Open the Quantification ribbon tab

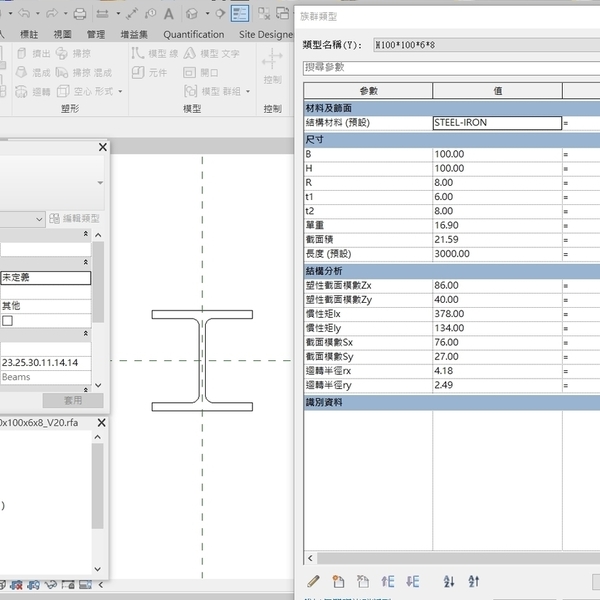pos(194,34)
